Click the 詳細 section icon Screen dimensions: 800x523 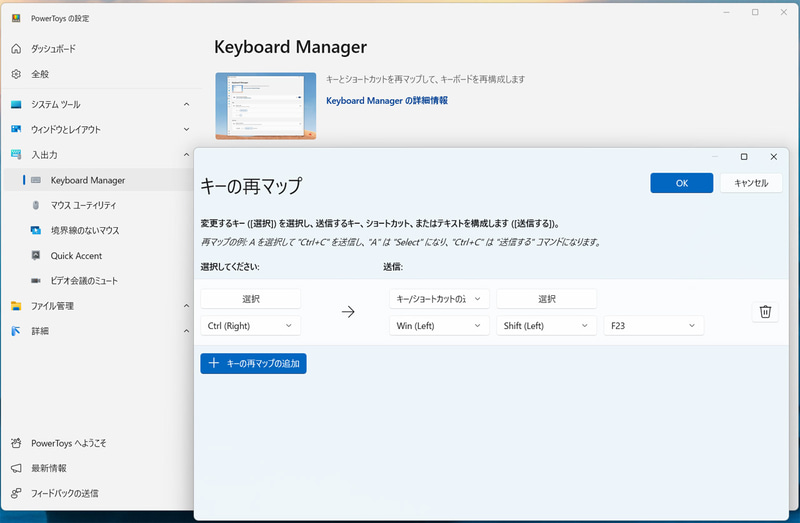click(16, 331)
